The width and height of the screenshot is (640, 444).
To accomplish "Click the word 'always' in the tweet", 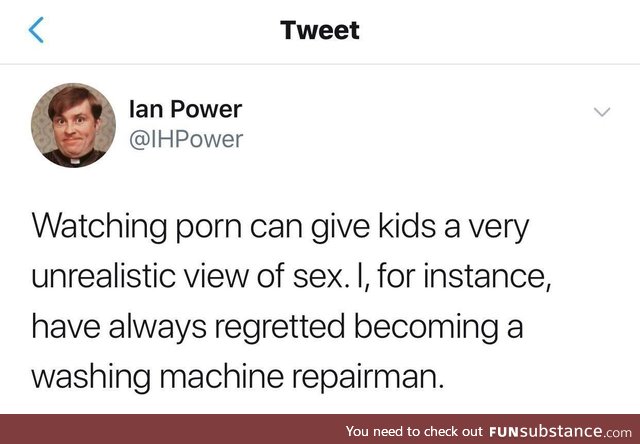I will [x=158, y=328].
